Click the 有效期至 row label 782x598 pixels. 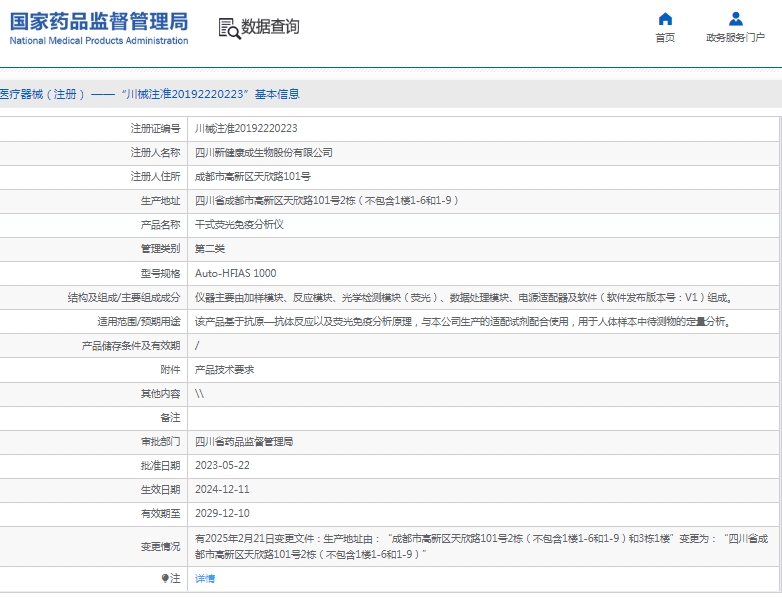pyautogui.click(x=160, y=513)
